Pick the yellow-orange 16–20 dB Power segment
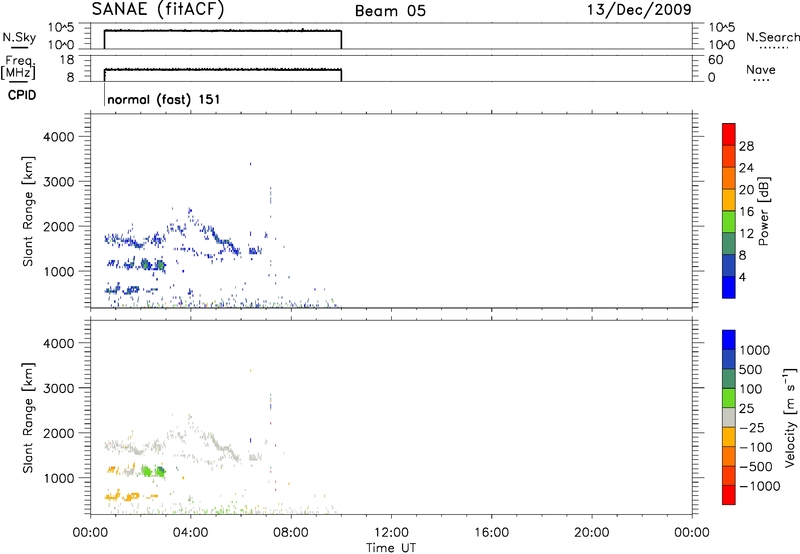Image resolution: width=800 pixels, height=554 pixels. [x=729, y=199]
